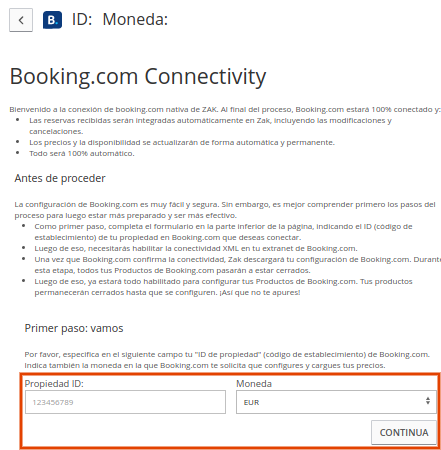441x450 pixels.
Task: Click the bullet about precios y disponibilidad
Action: click(x=182, y=142)
